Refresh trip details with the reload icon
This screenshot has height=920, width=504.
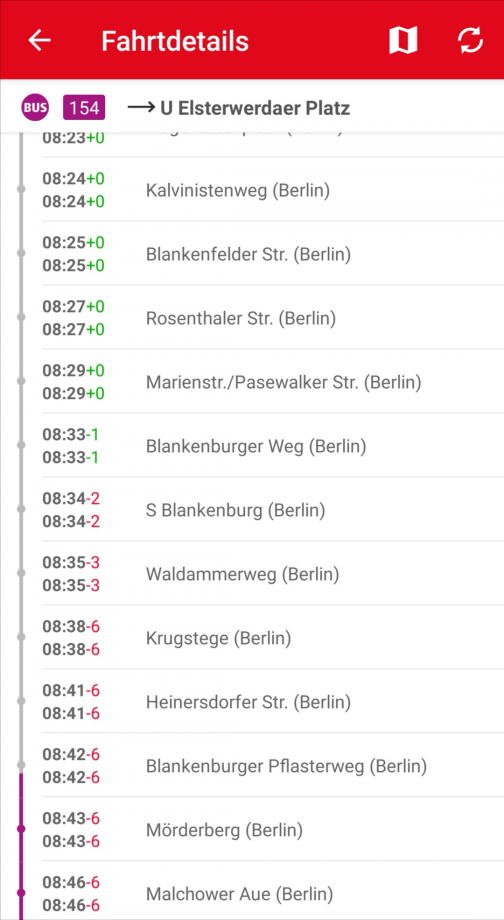pyautogui.click(x=471, y=40)
